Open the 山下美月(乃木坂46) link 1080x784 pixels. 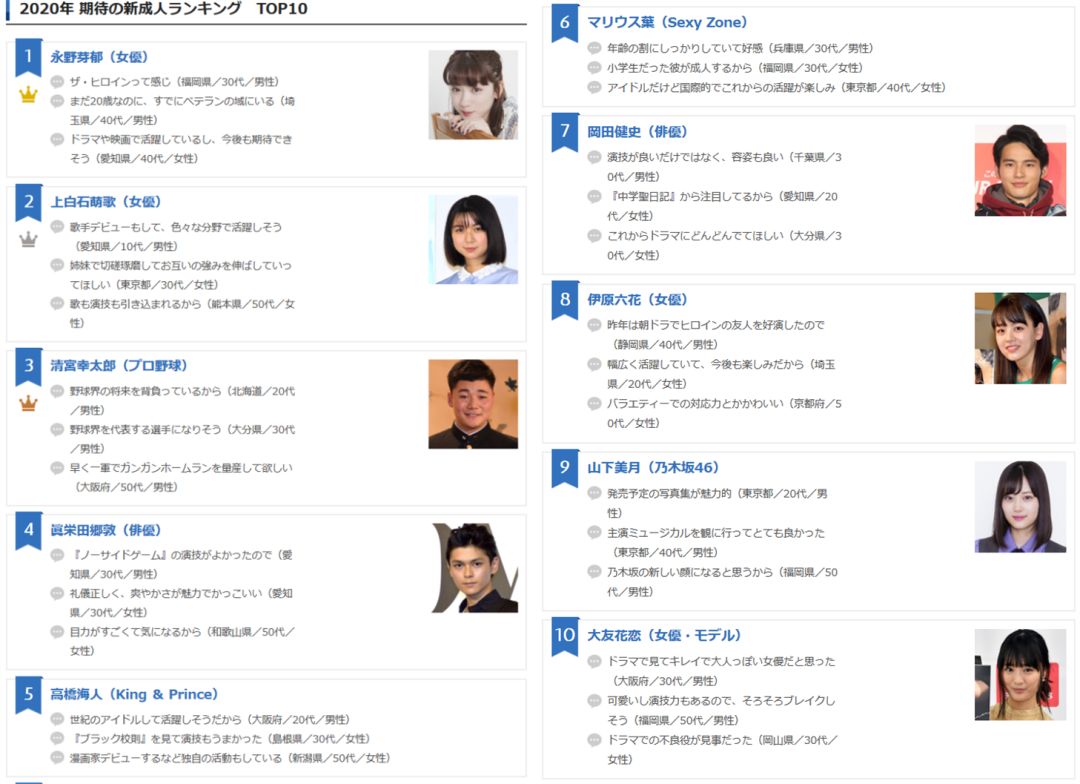653,468
